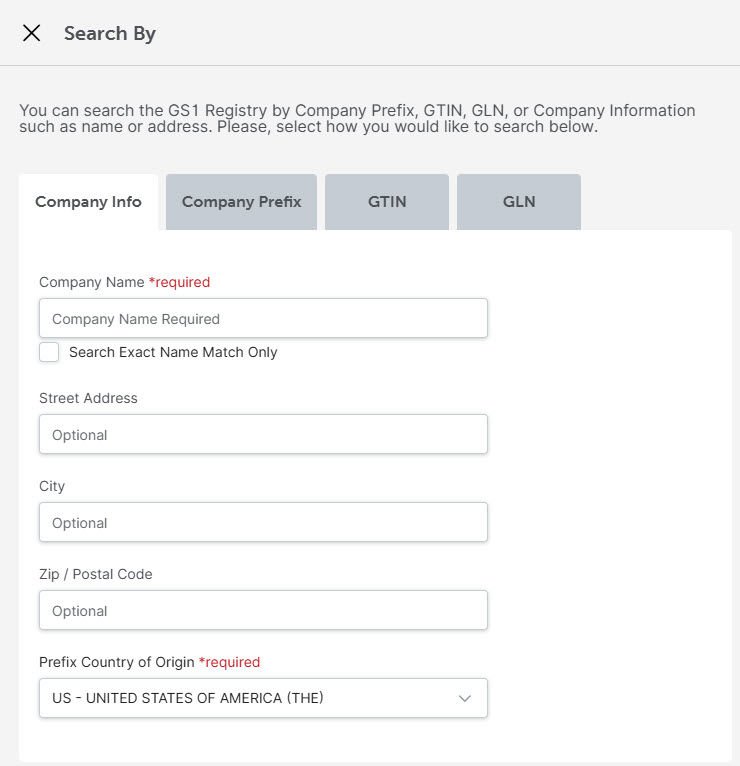Focus the Street Address text box

click(263, 435)
